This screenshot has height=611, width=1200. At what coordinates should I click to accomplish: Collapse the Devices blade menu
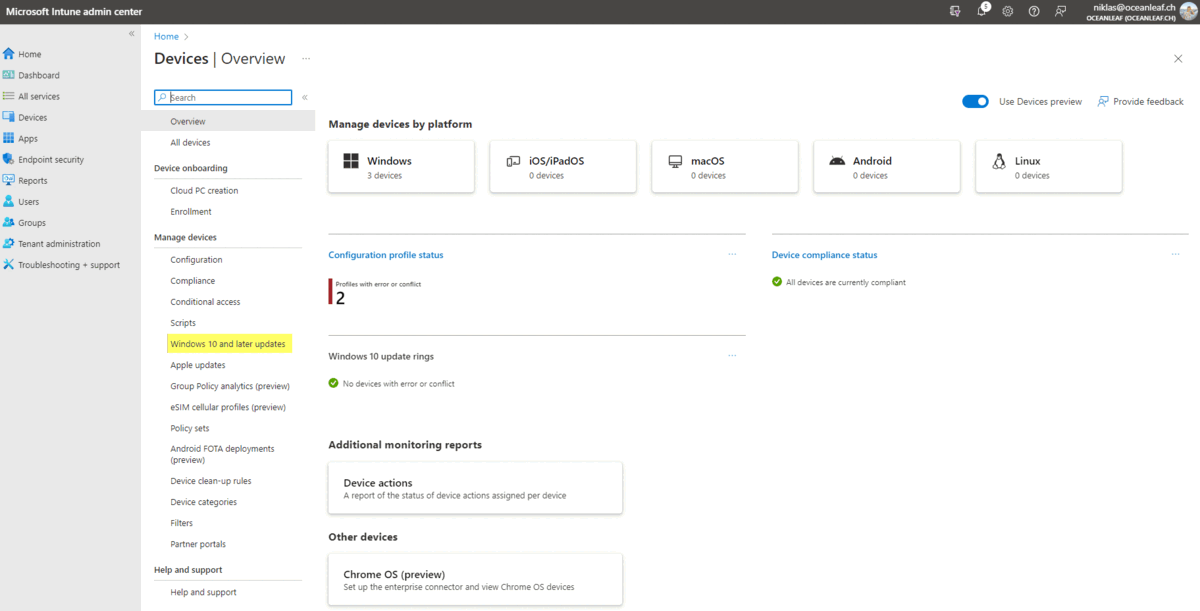coord(305,97)
